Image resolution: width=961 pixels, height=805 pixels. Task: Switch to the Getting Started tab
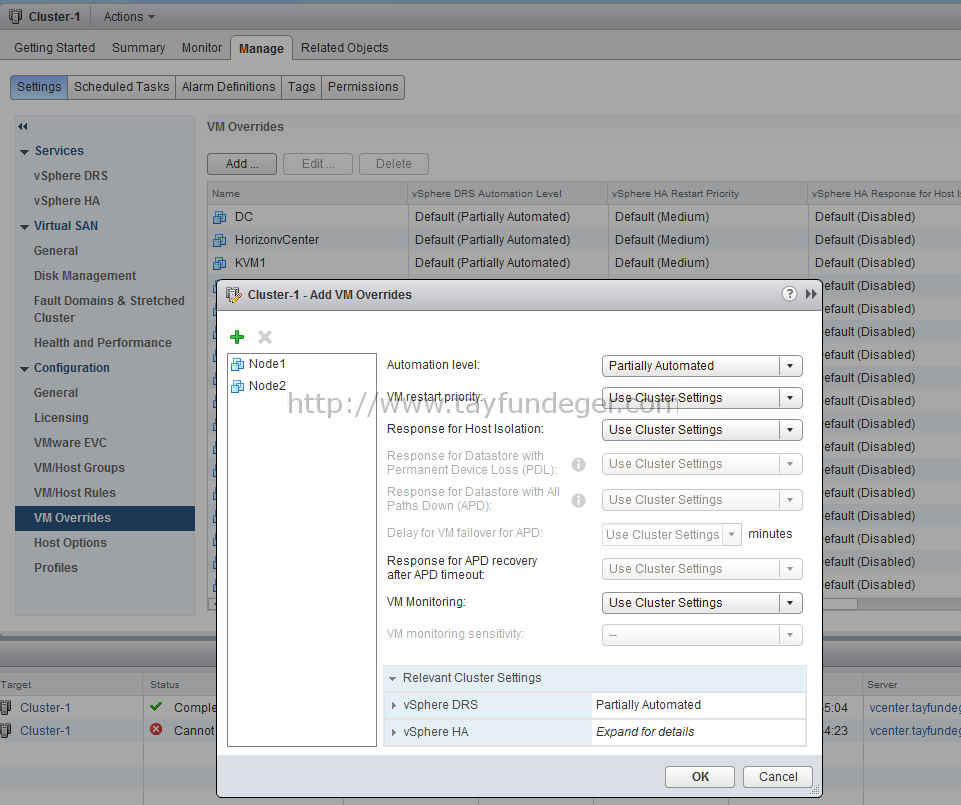click(55, 48)
